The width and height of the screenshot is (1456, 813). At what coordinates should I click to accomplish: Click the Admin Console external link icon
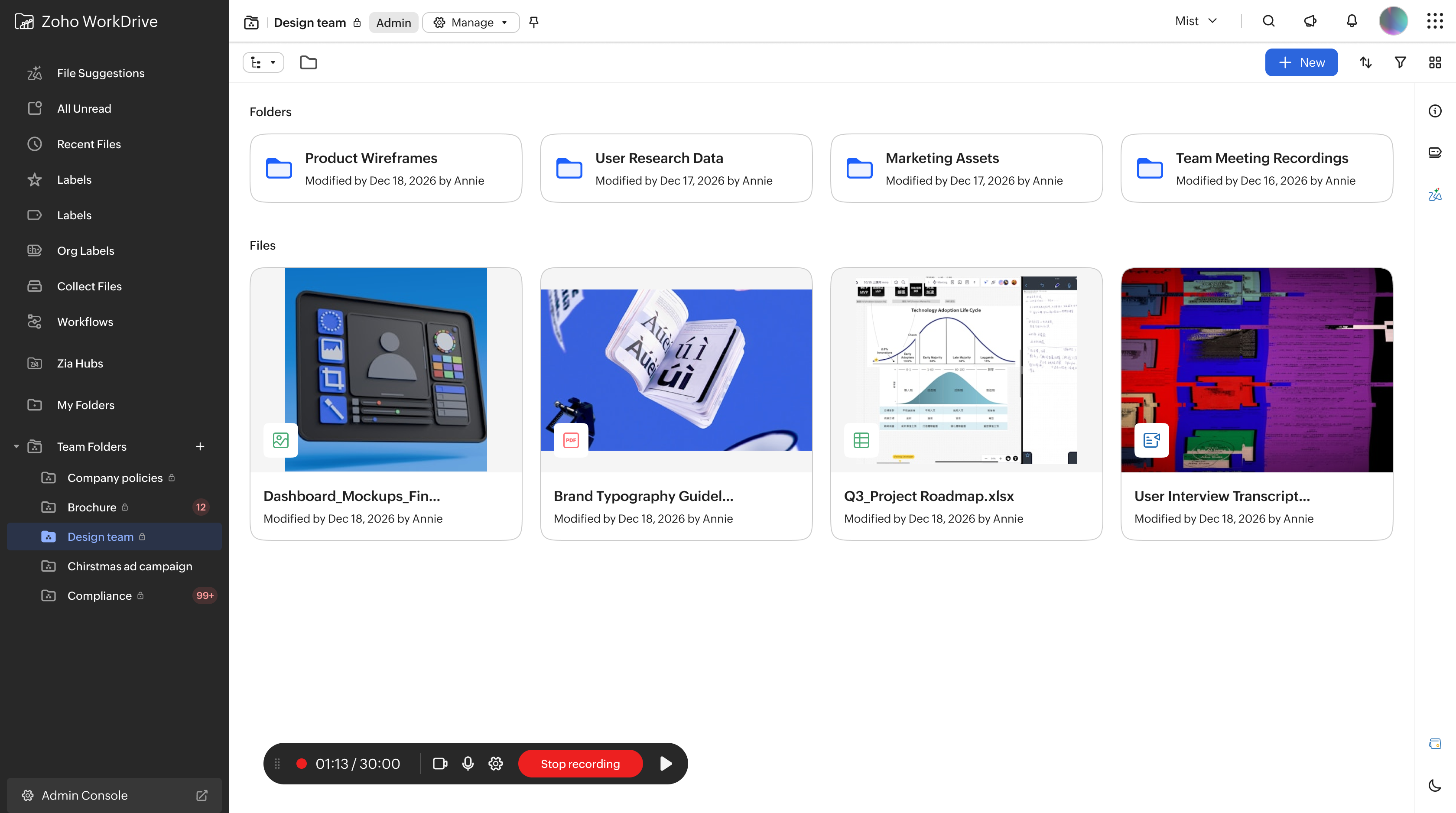(x=202, y=796)
